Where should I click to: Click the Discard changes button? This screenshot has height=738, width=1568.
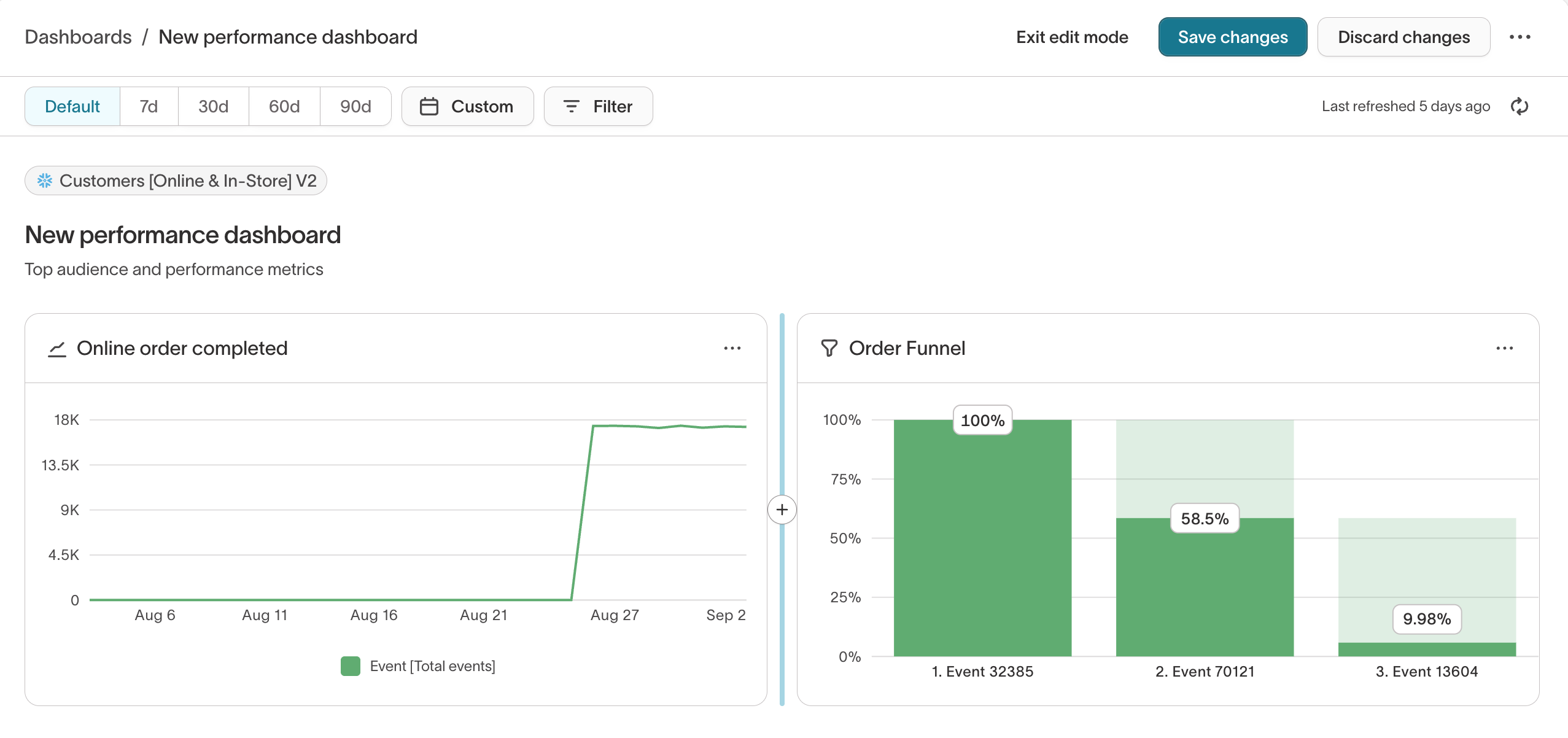coord(1403,37)
